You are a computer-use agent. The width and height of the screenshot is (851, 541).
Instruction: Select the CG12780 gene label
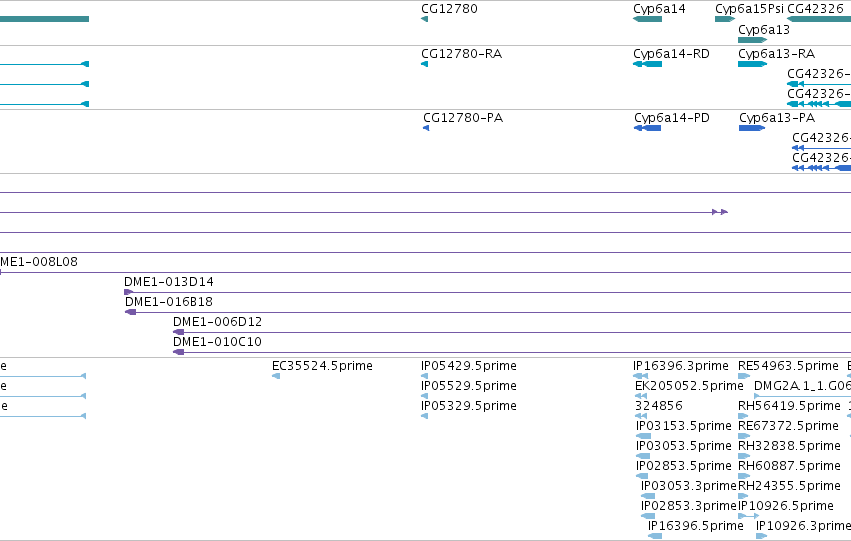449,9
